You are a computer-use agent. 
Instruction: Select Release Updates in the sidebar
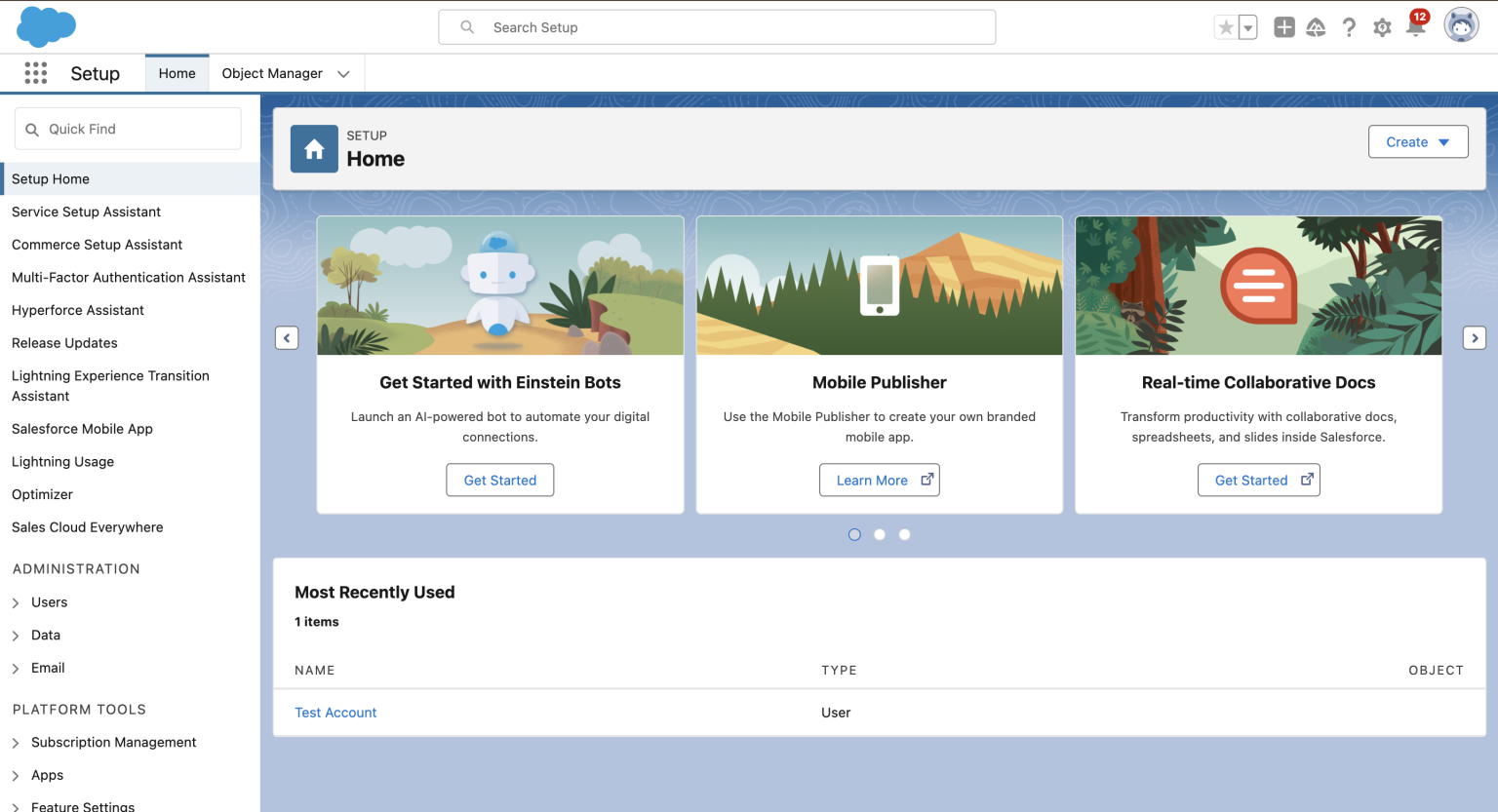[64, 343]
